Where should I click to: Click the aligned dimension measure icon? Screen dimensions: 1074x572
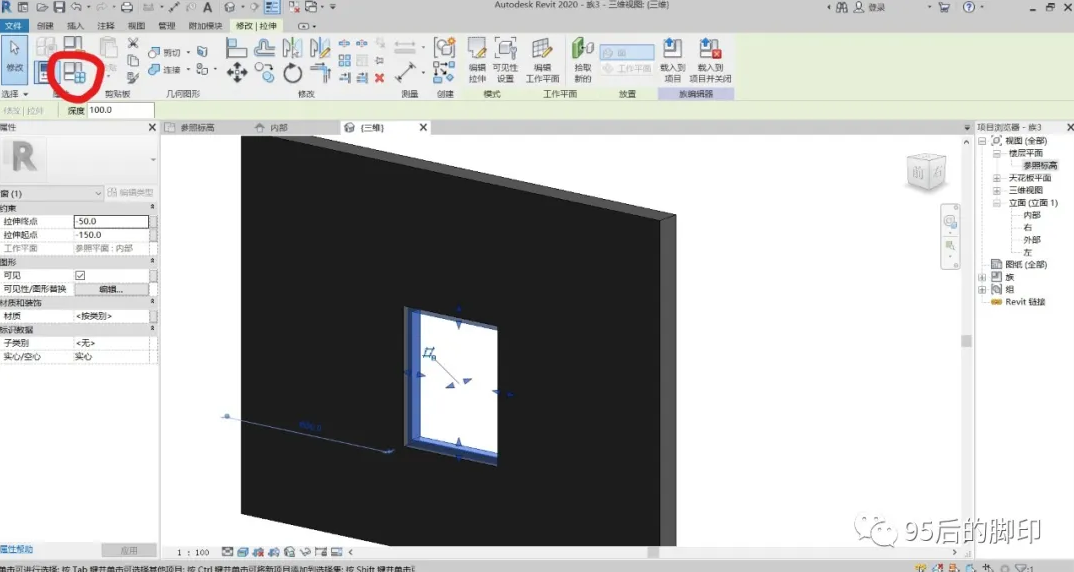click(405, 72)
